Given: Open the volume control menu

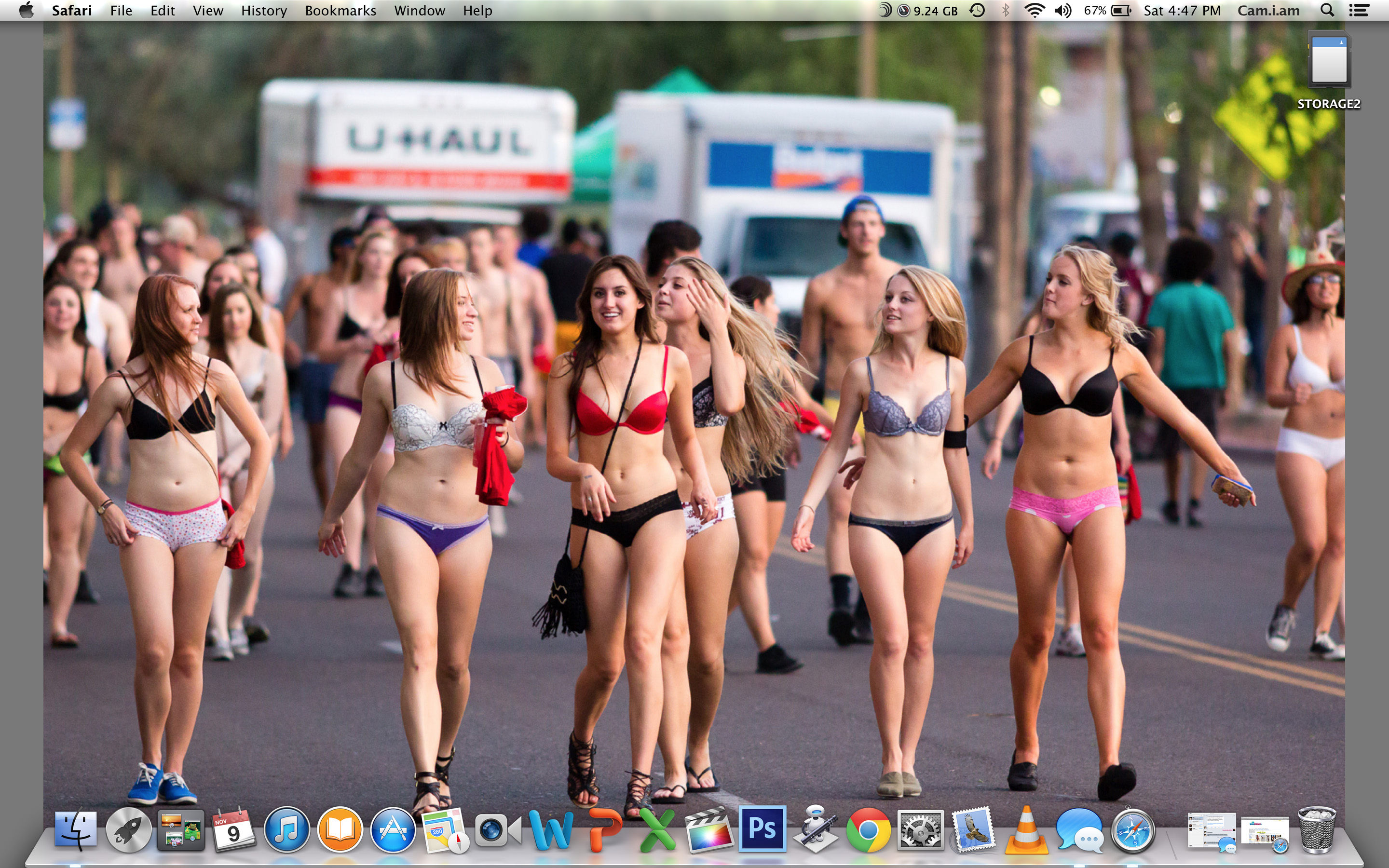Looking at the screenshot, I should (x=1062, y=10).
